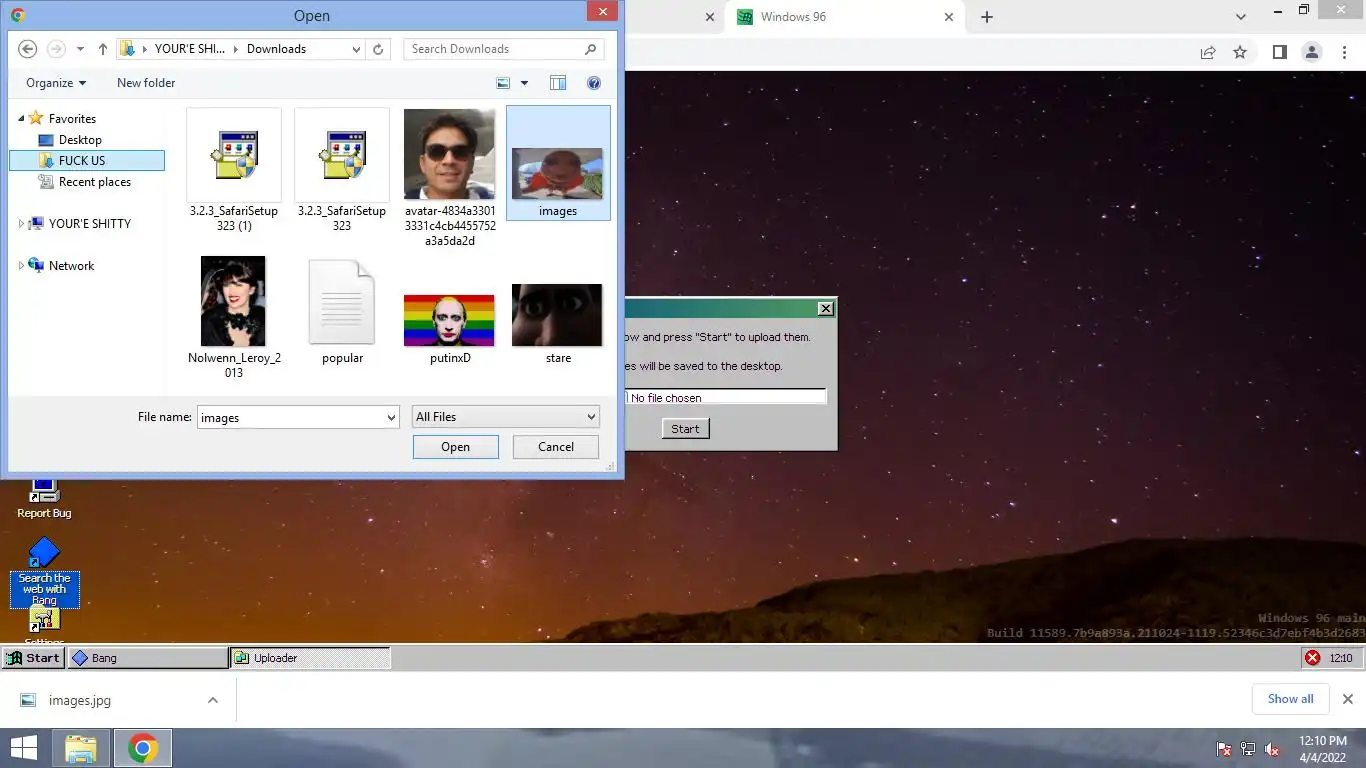Go back in Open dialog
1366x768 pixels.
pos(28,49)
